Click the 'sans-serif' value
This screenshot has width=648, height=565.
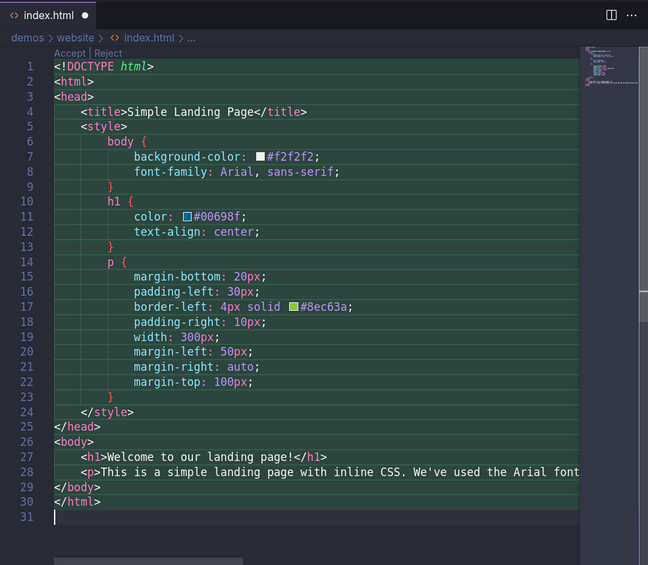coord(300,172)
